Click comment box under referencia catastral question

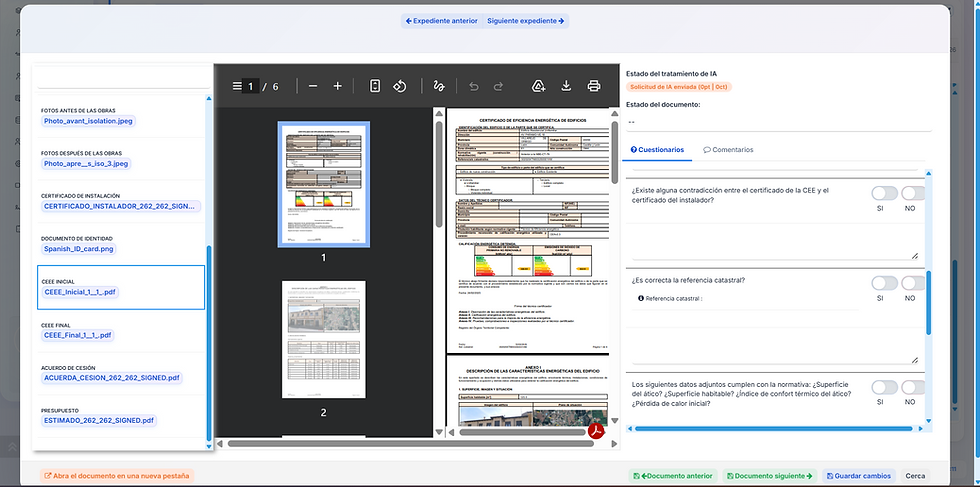[x=776, y=346]
